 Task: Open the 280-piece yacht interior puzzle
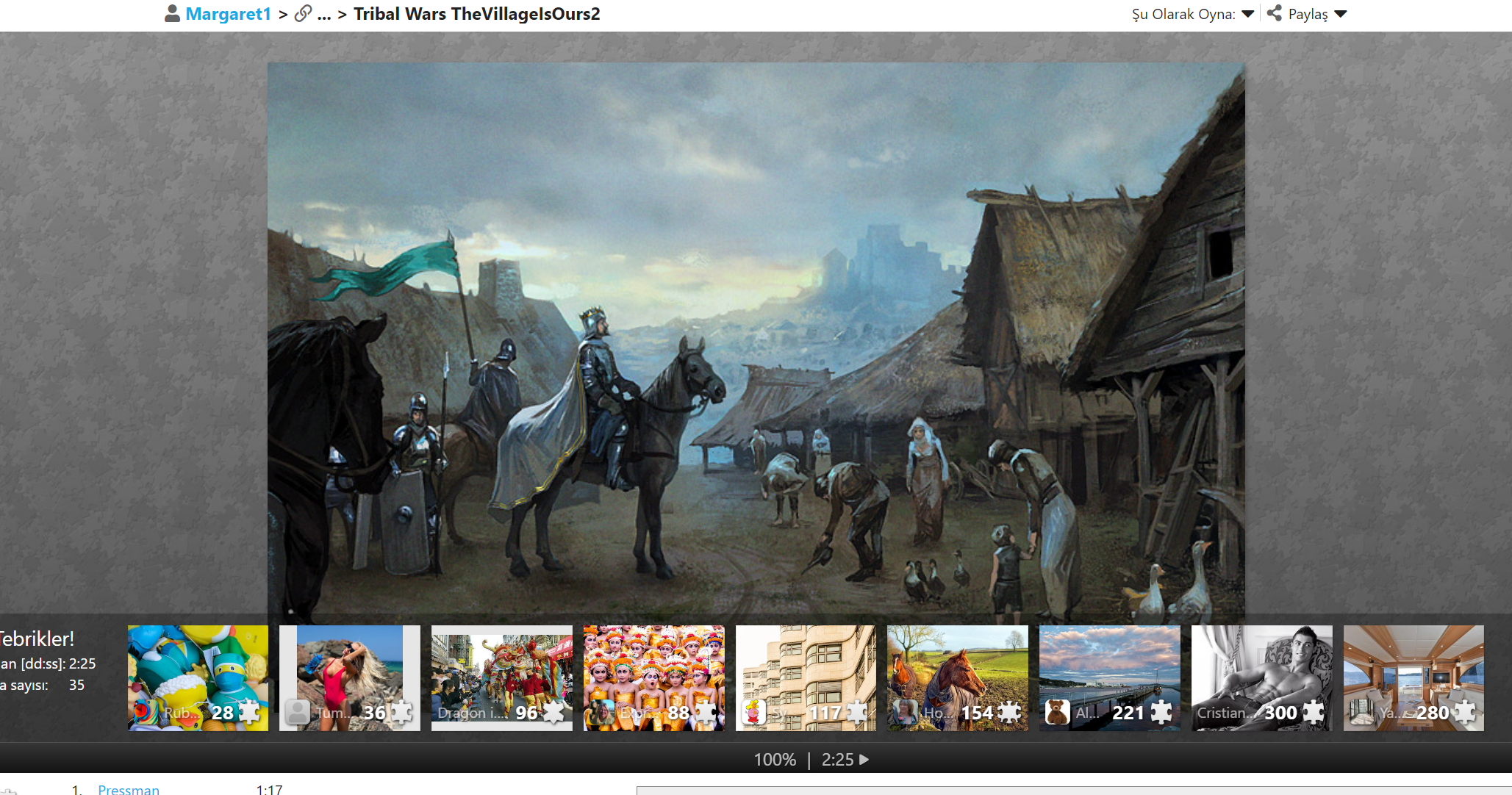point(1414,678)
